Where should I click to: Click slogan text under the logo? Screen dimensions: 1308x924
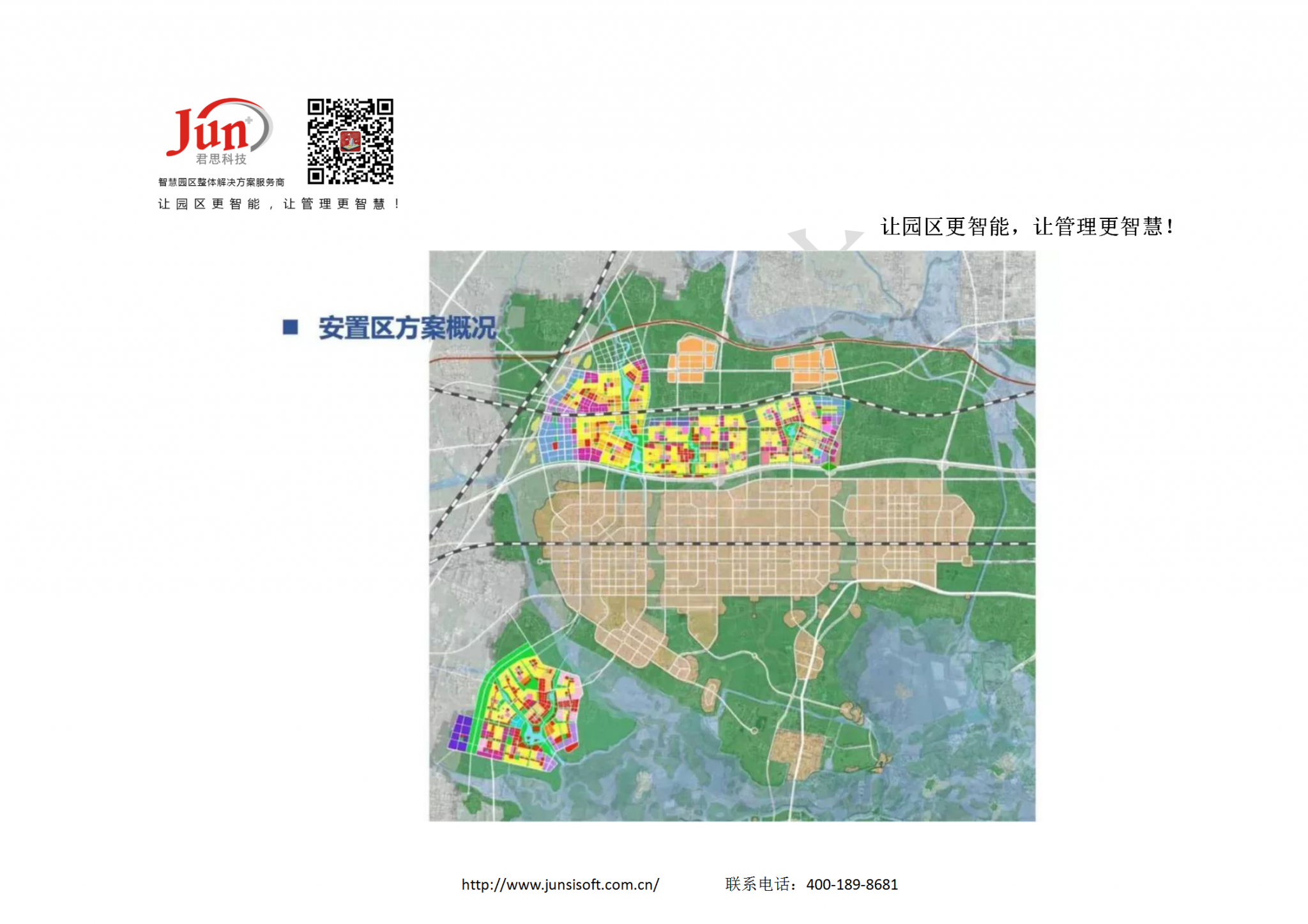coord(279,204)
